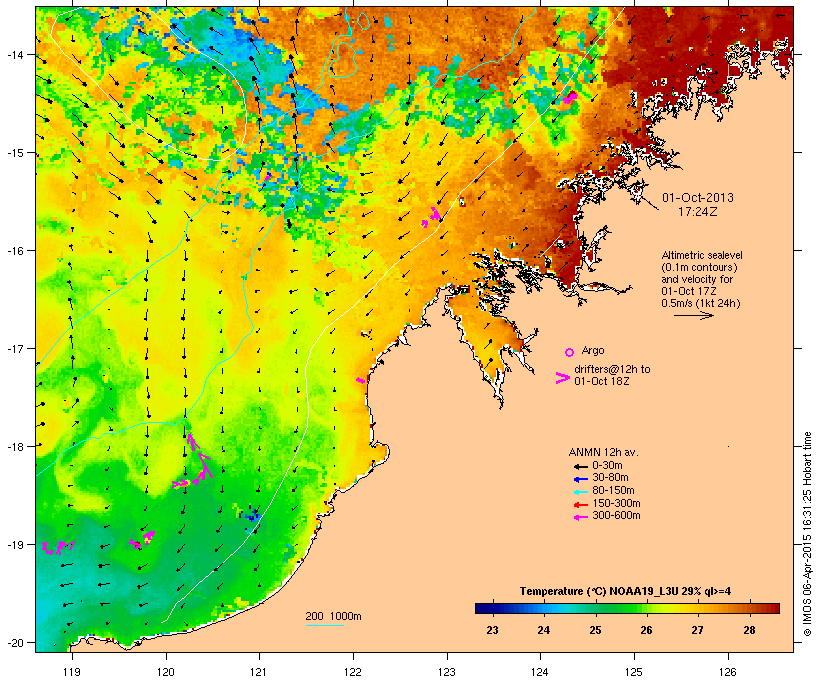Screen dimensions: 820x680
Task: Click the cyan line under '200 1000m'
Action: coord(325,625)
